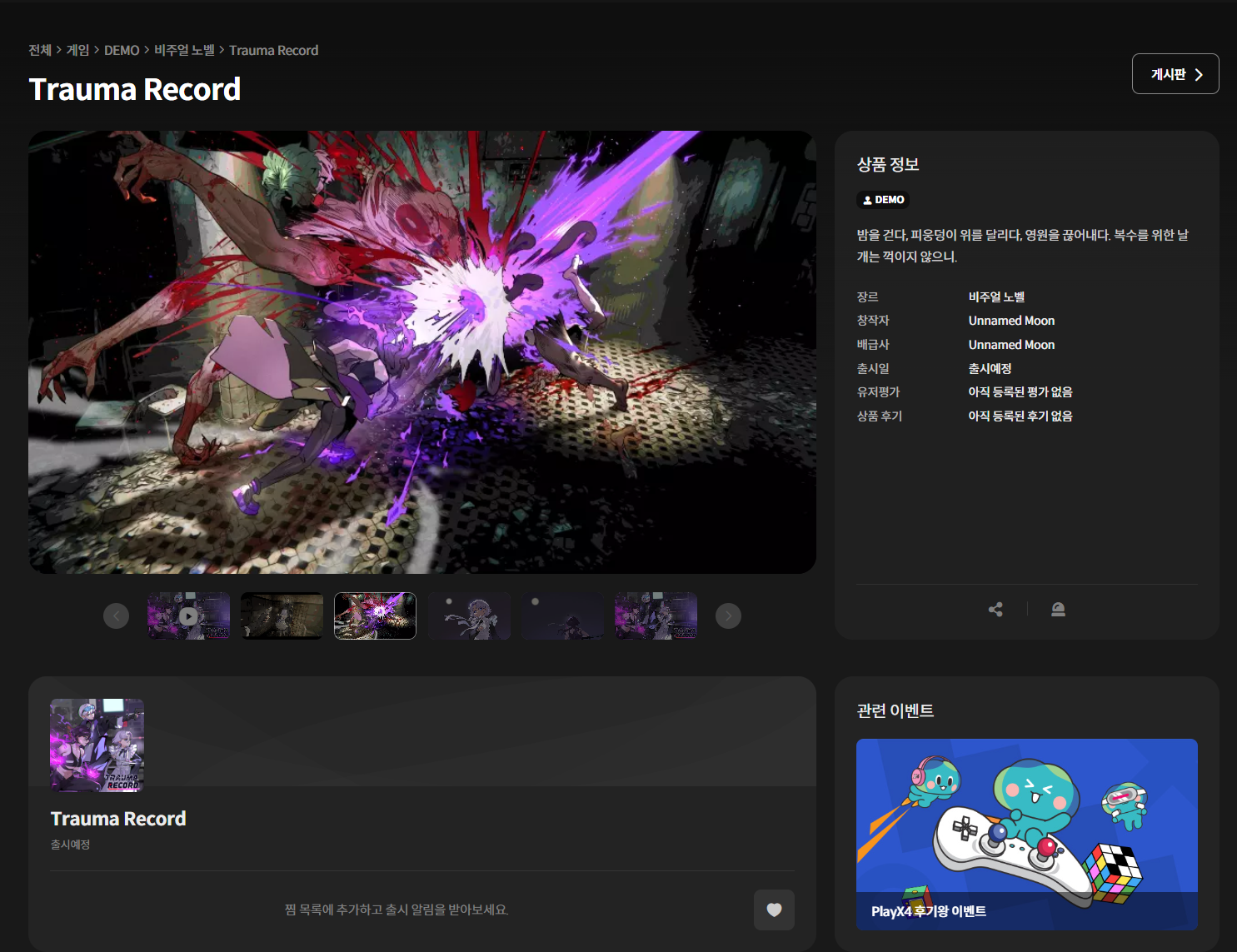1237x952 pixels.
Task: Play the video thumbnail with play icon
Action: pos(189,616)
